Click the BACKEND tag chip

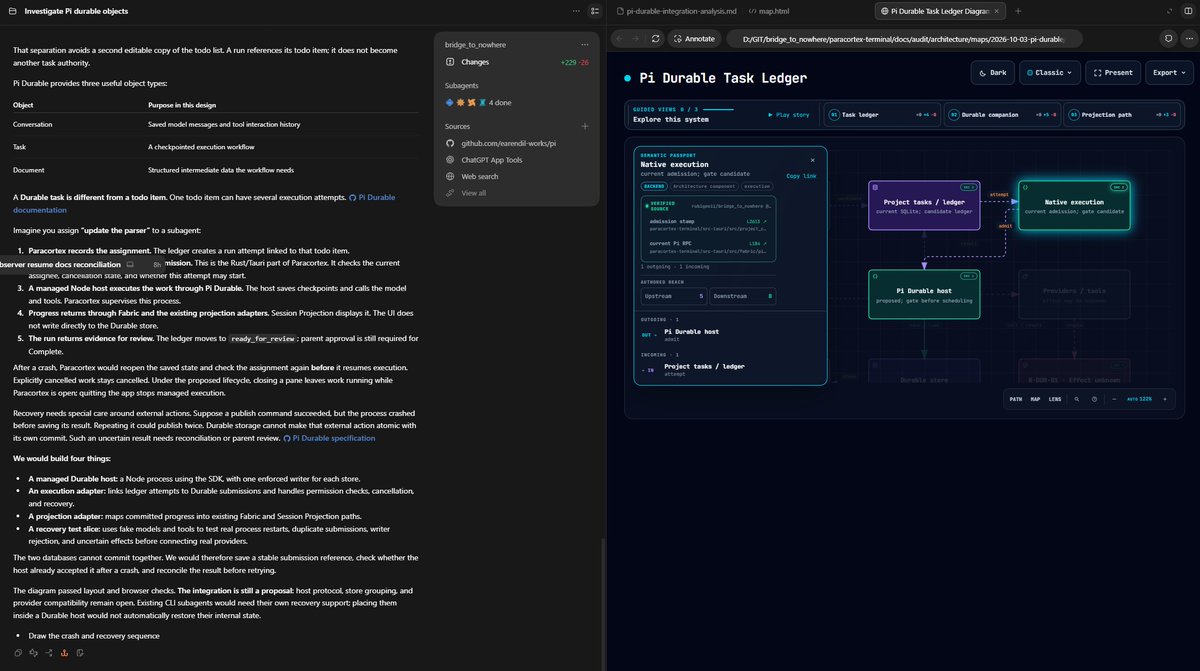654,186
